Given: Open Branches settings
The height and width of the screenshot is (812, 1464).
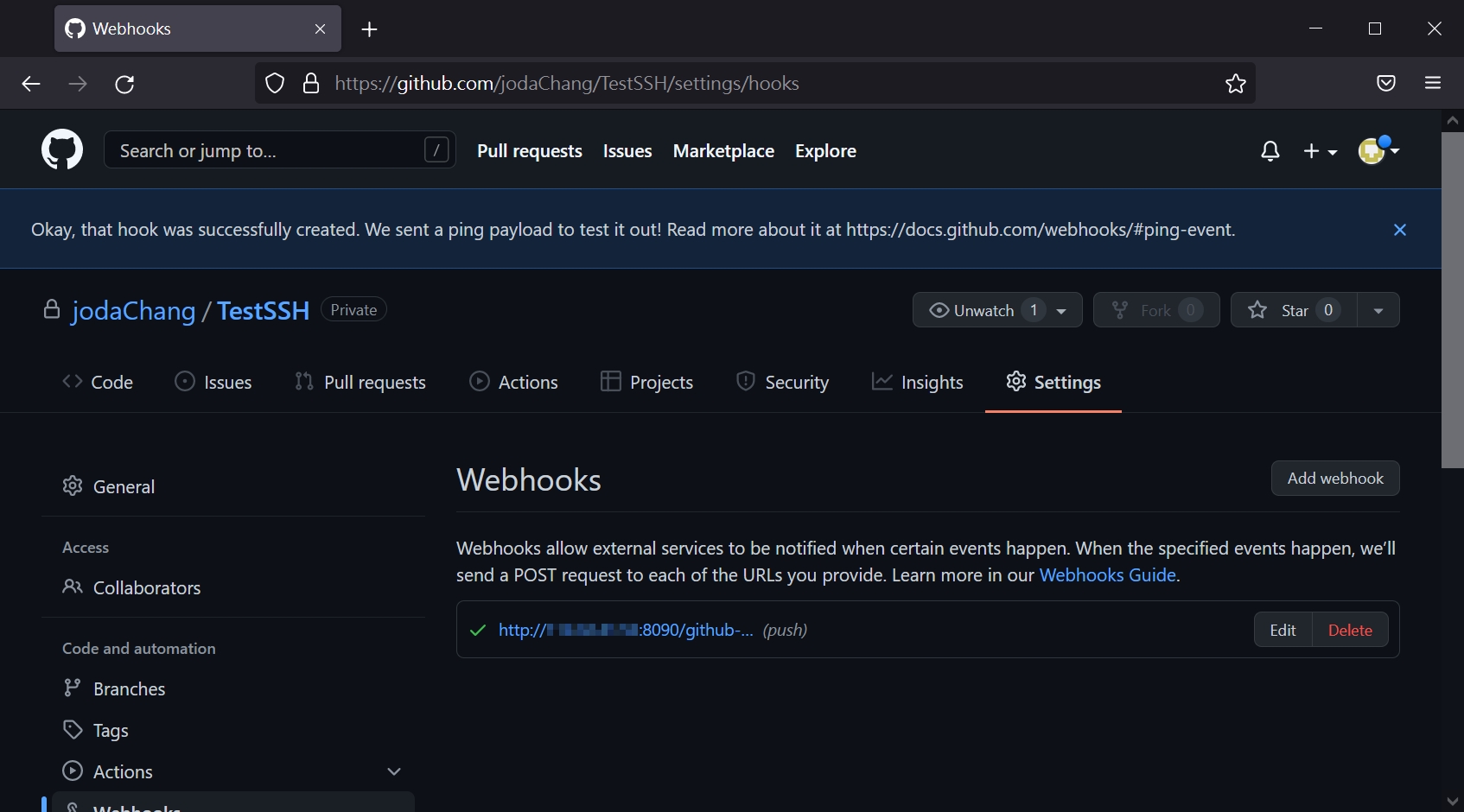Looking at the screenshot, I should pos(233,688).
